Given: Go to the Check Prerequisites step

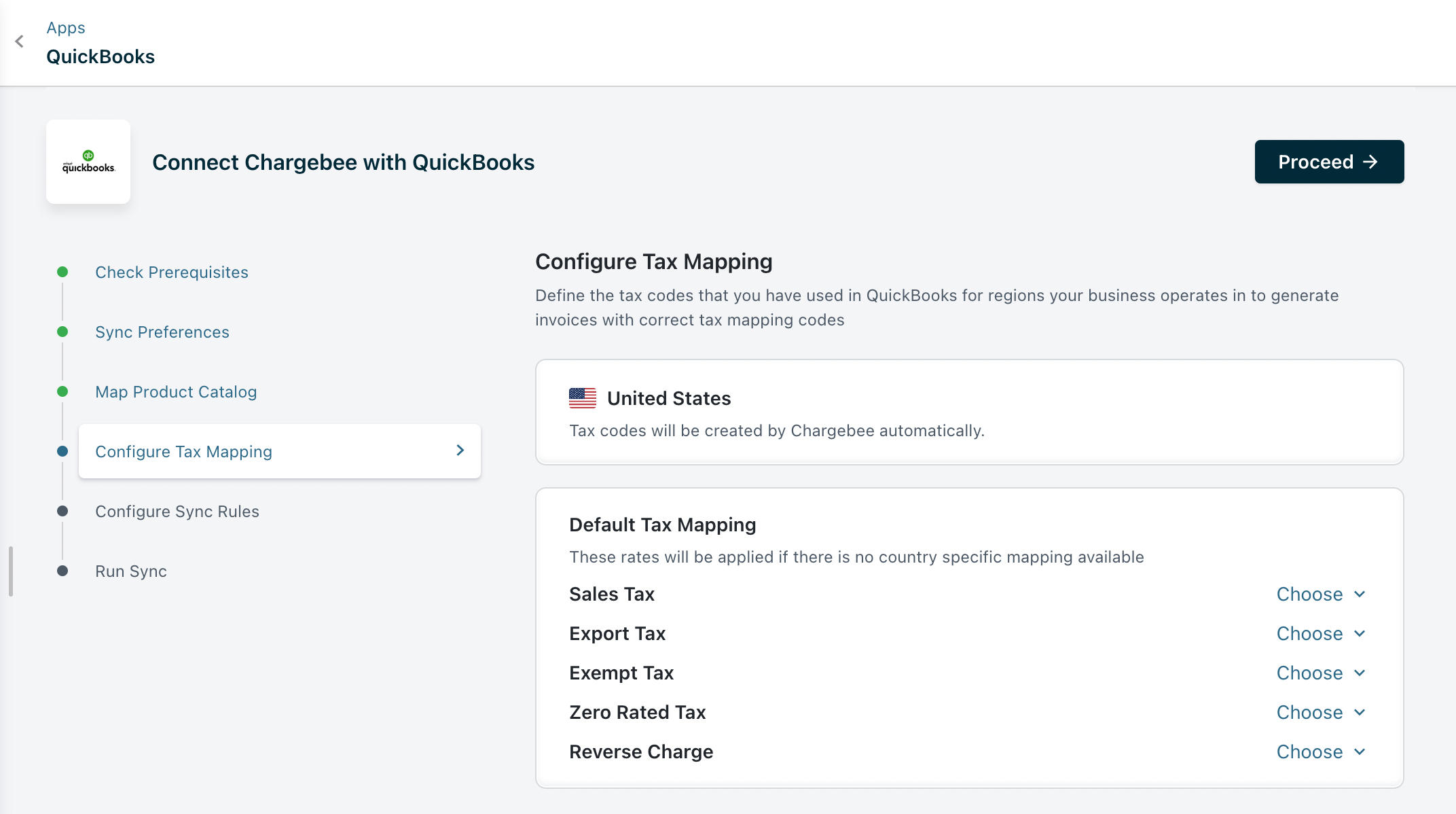Looking at the screenshot, I should [x=172, y=272].
